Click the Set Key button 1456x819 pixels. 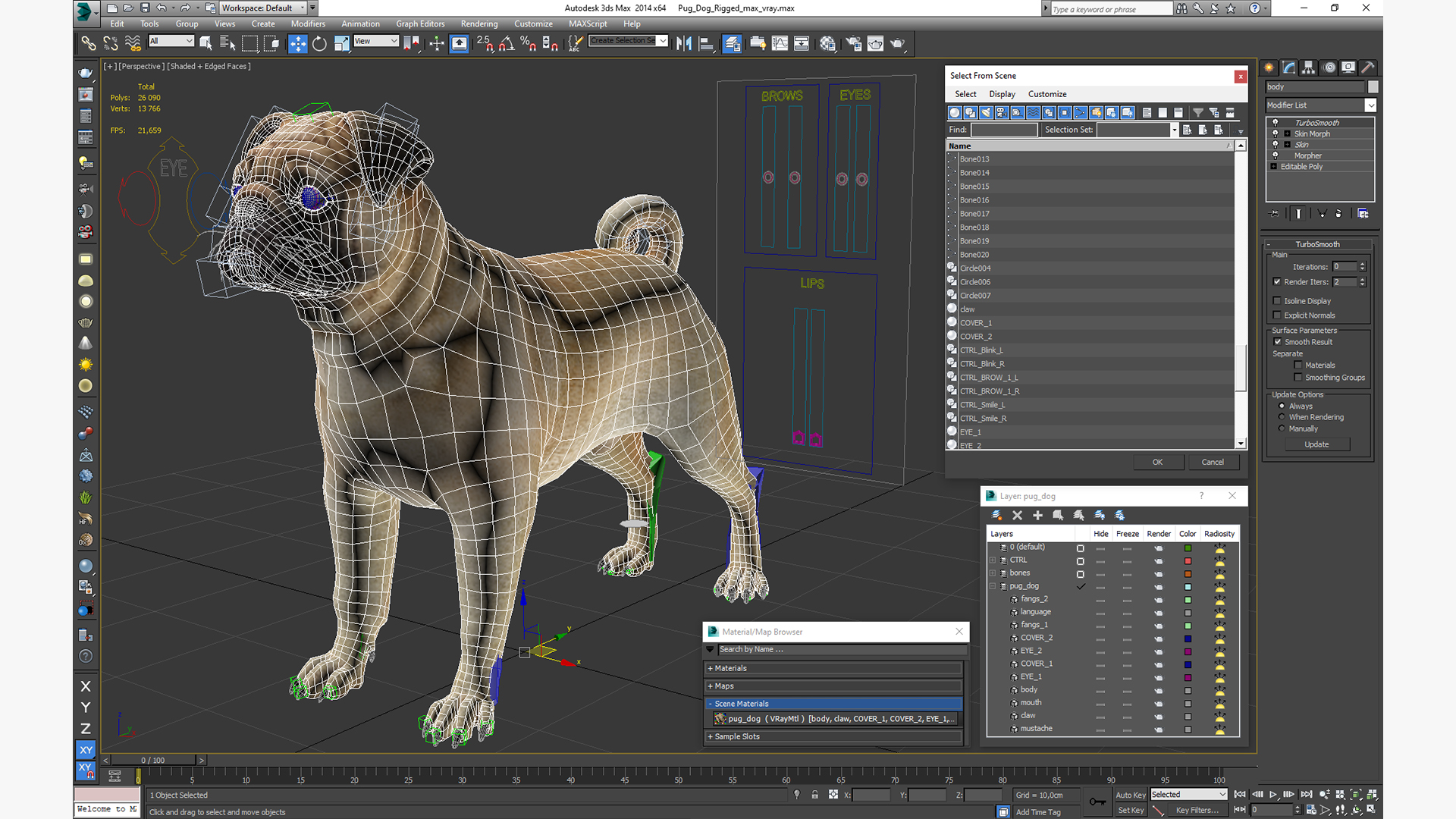click(x=1130, y=811)
